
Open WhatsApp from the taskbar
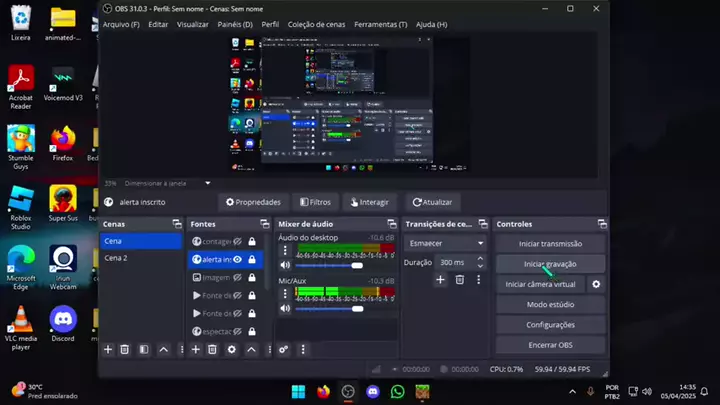coord(397,391)
